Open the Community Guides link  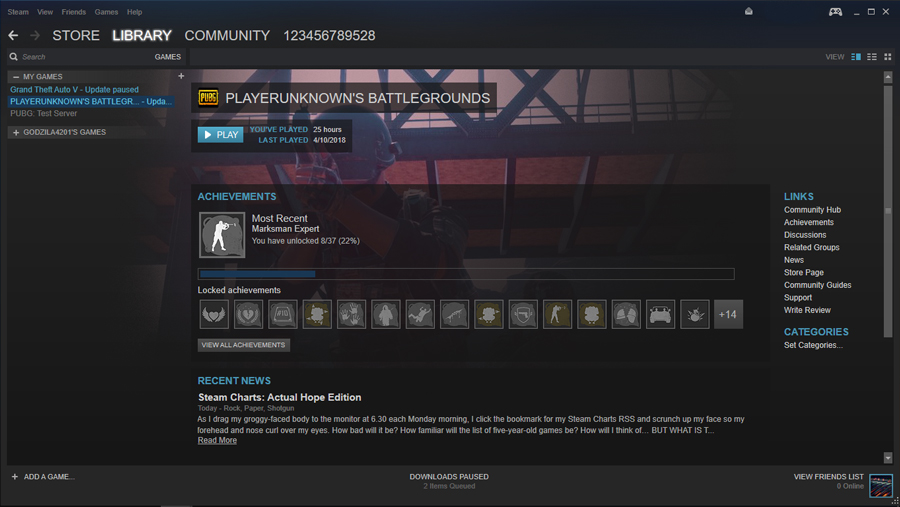coord(817,285)
